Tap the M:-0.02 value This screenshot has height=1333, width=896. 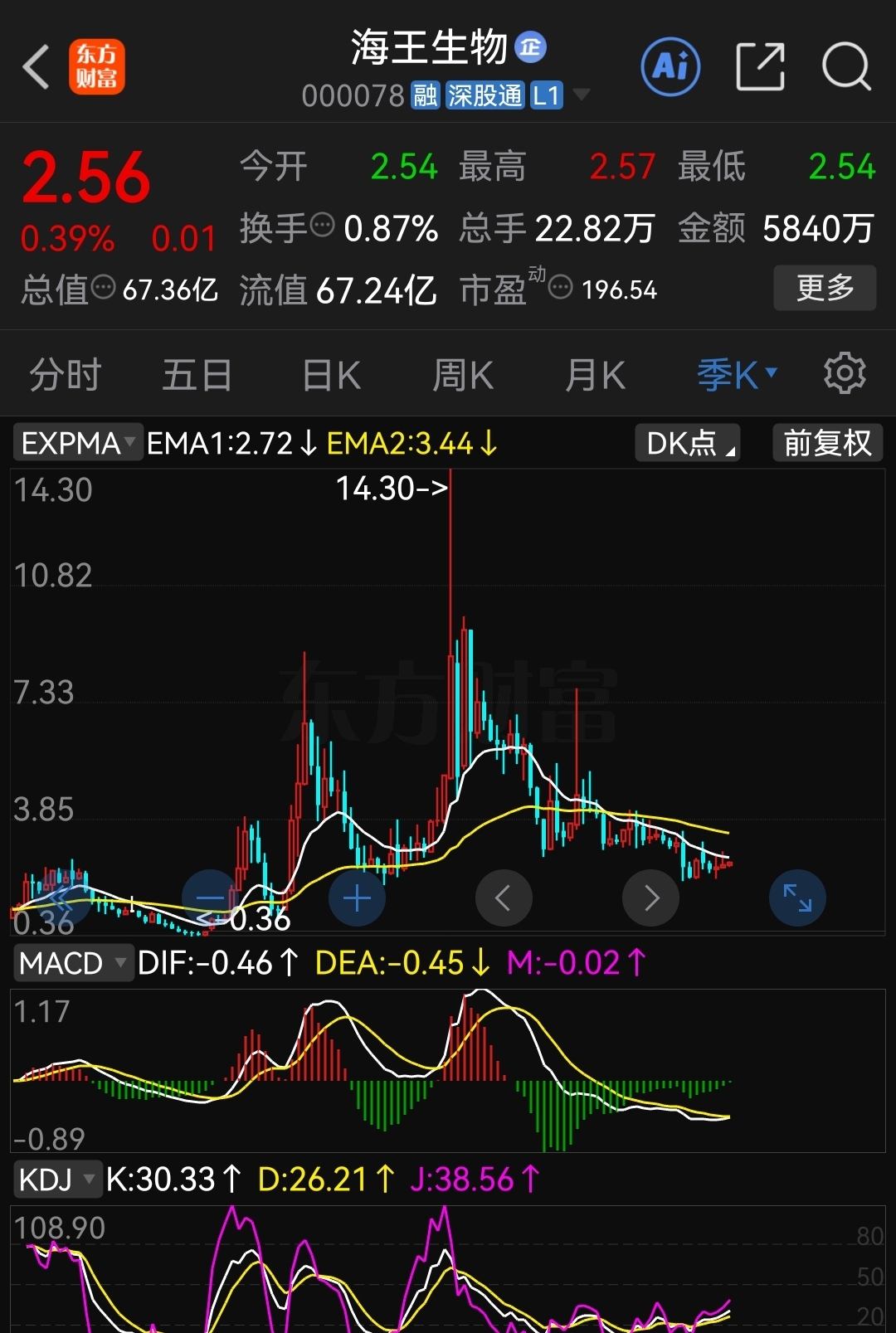coord(577,963)
